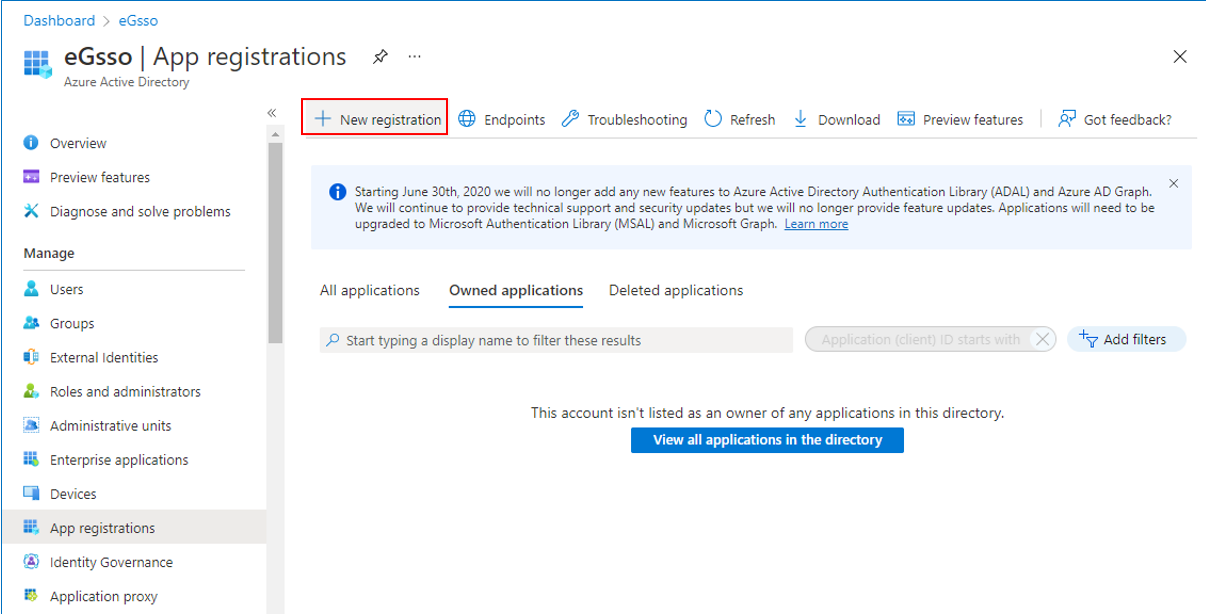Open the Learn more link
Viewport: 1206px width, 614px height.
tap(816, 224)
